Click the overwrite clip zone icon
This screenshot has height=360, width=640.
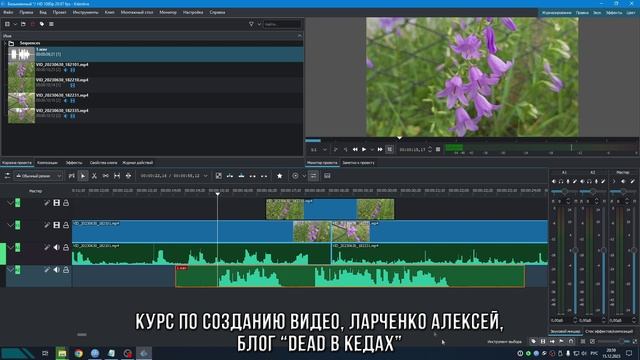(x=242, y=176)
